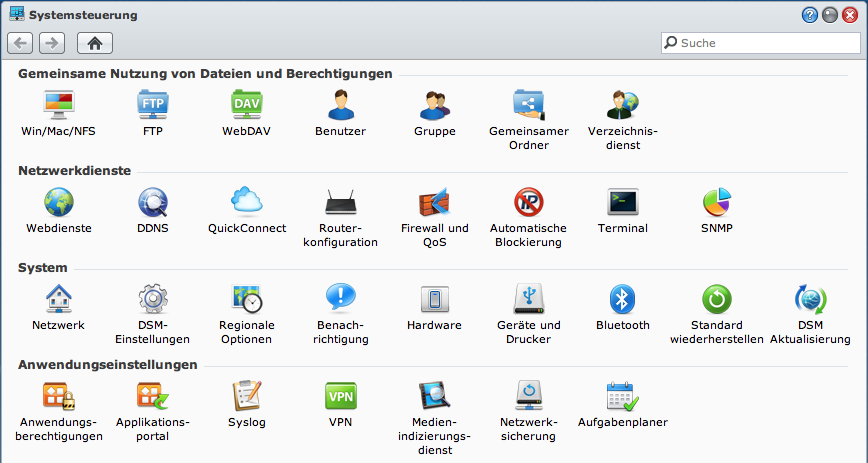Open DSM Aktualisierung
Screen dimensions: 868x463
[x=810, y=299]
